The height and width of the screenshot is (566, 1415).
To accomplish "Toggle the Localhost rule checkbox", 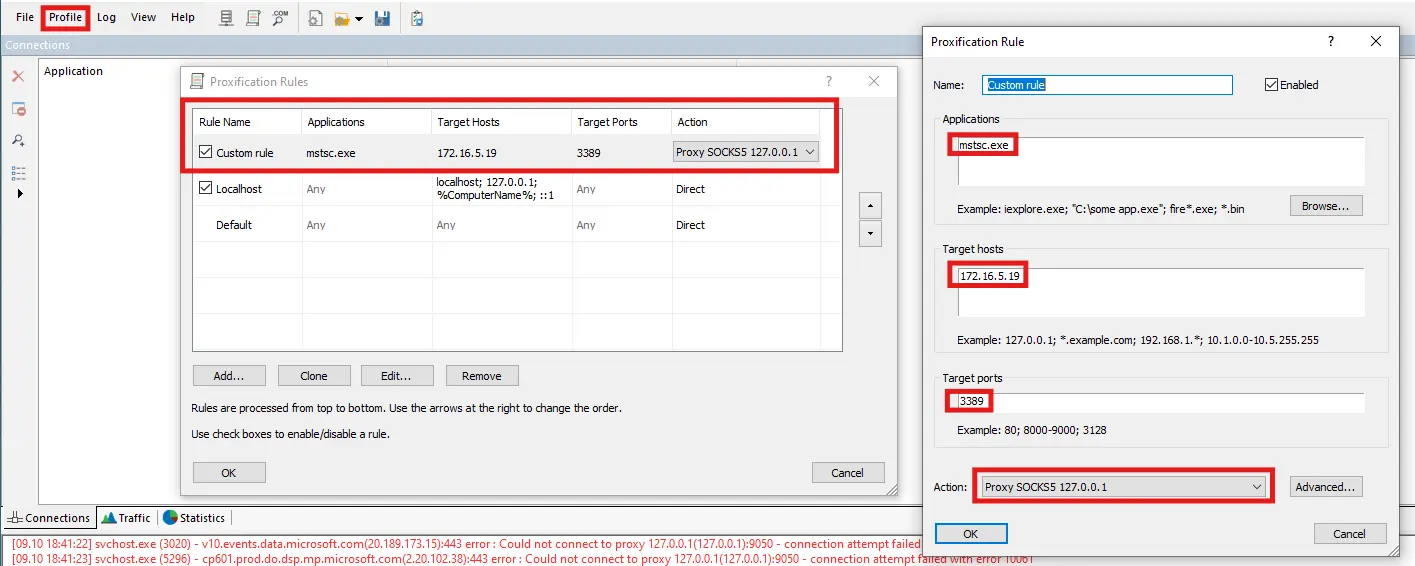I will [x=206, y=189].
